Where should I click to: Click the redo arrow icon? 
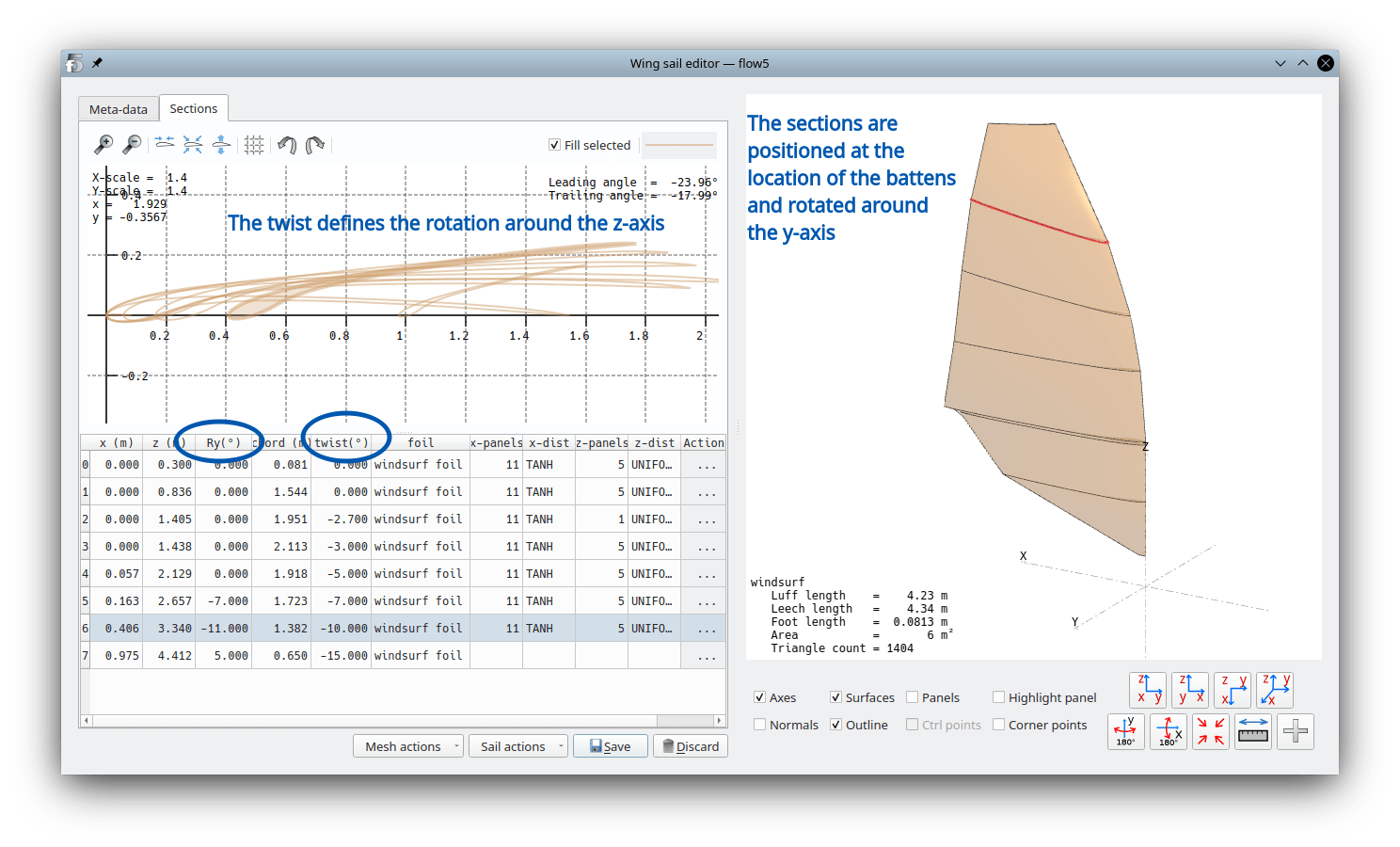click(315, 144)
